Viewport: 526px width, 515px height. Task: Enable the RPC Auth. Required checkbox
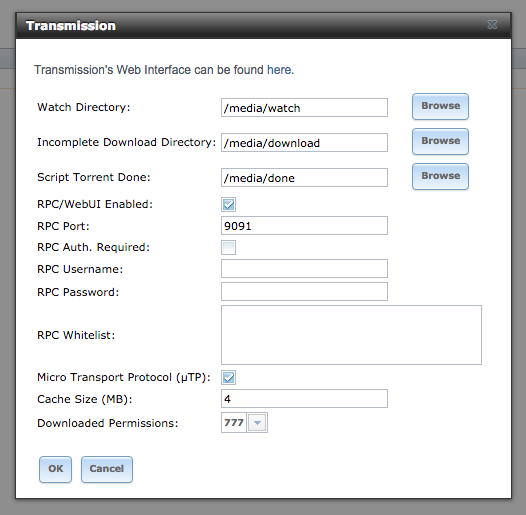pos(228,247)
